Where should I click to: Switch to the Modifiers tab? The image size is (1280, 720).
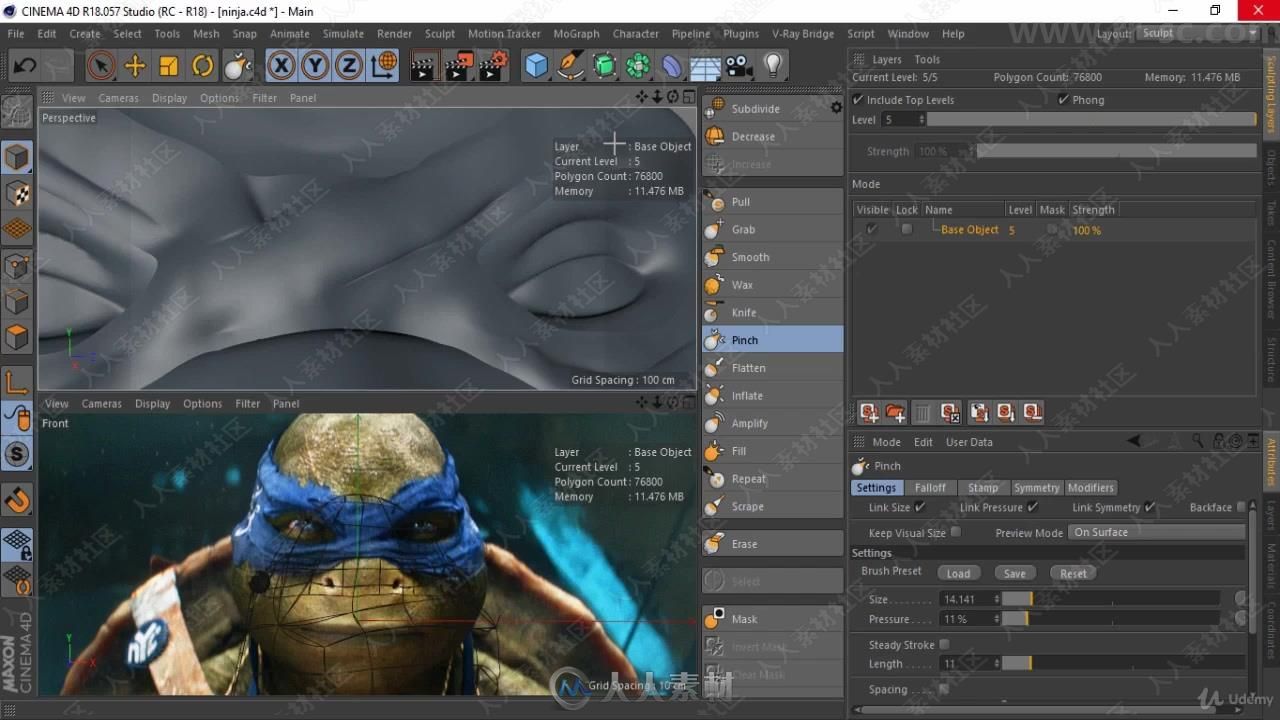(1090, 487)
